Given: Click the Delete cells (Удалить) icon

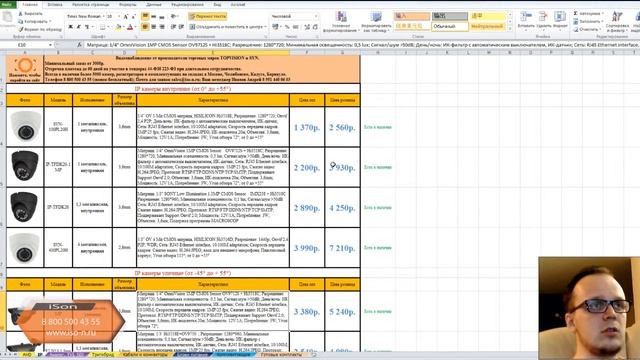Looking at the screenshot, I should [543, 17].
